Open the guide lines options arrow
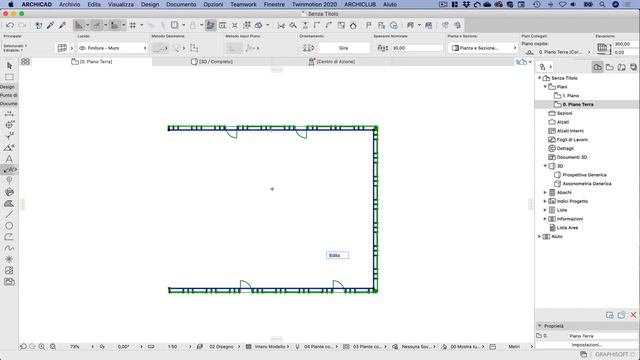Viewport: 640px width, 360px height. [87, 25]
